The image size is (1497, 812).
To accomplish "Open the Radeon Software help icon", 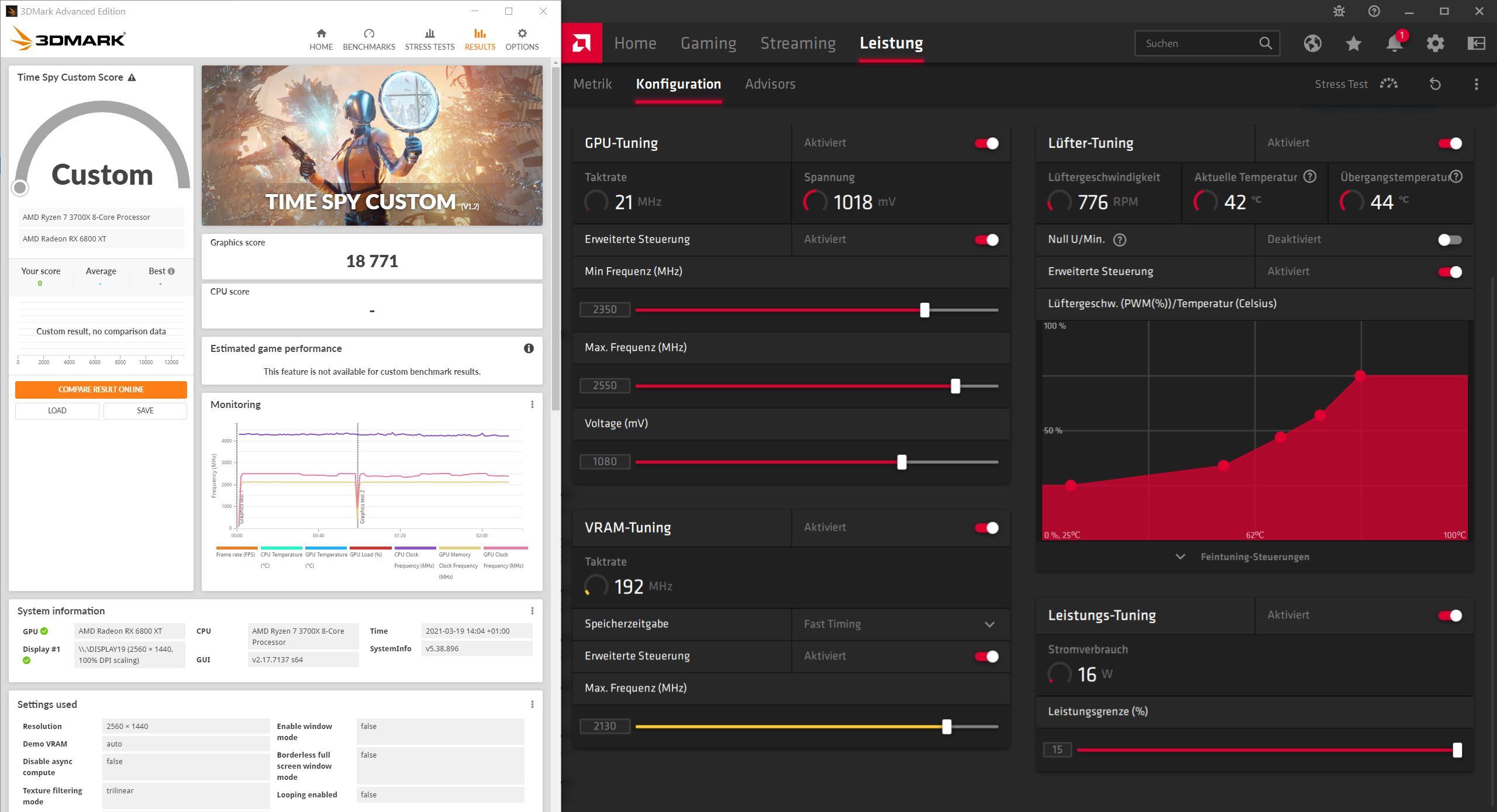I will click(1374, 11).
